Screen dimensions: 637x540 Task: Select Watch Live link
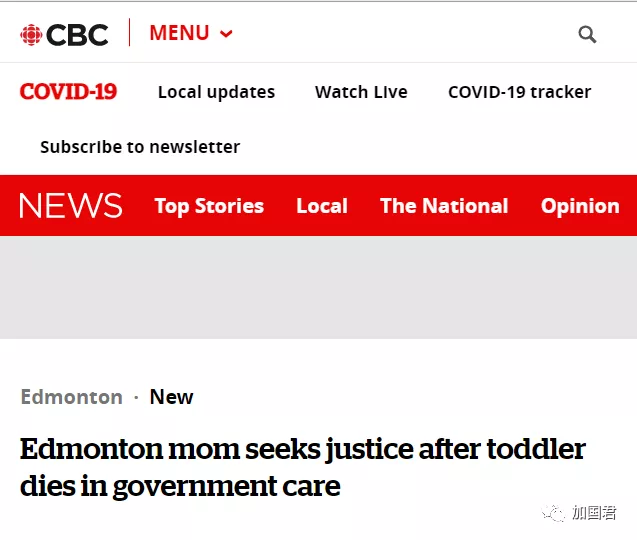coord(361,92)
